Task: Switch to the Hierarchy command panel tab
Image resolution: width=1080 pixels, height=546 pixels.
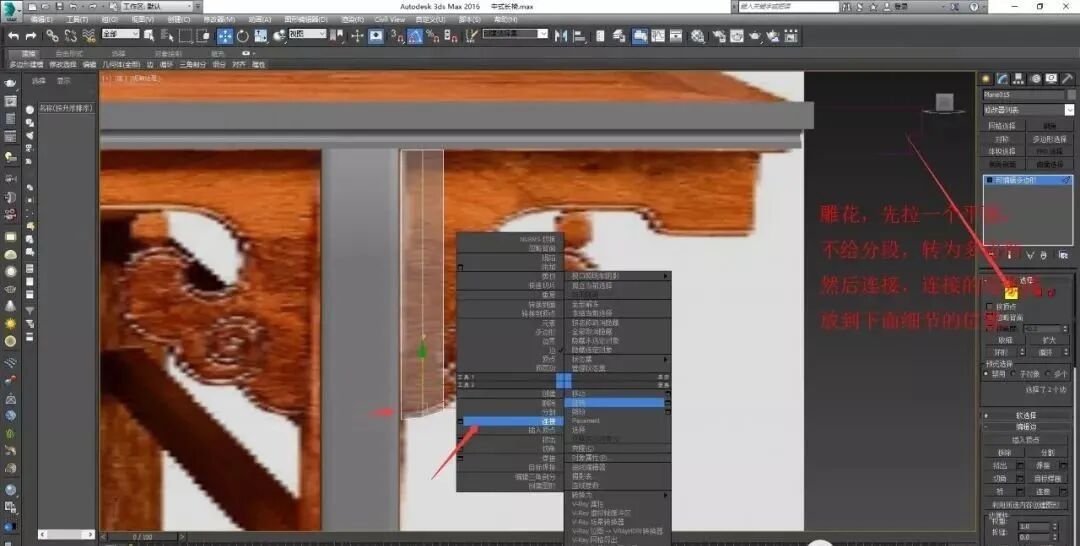Action: tap(1018, 79)
